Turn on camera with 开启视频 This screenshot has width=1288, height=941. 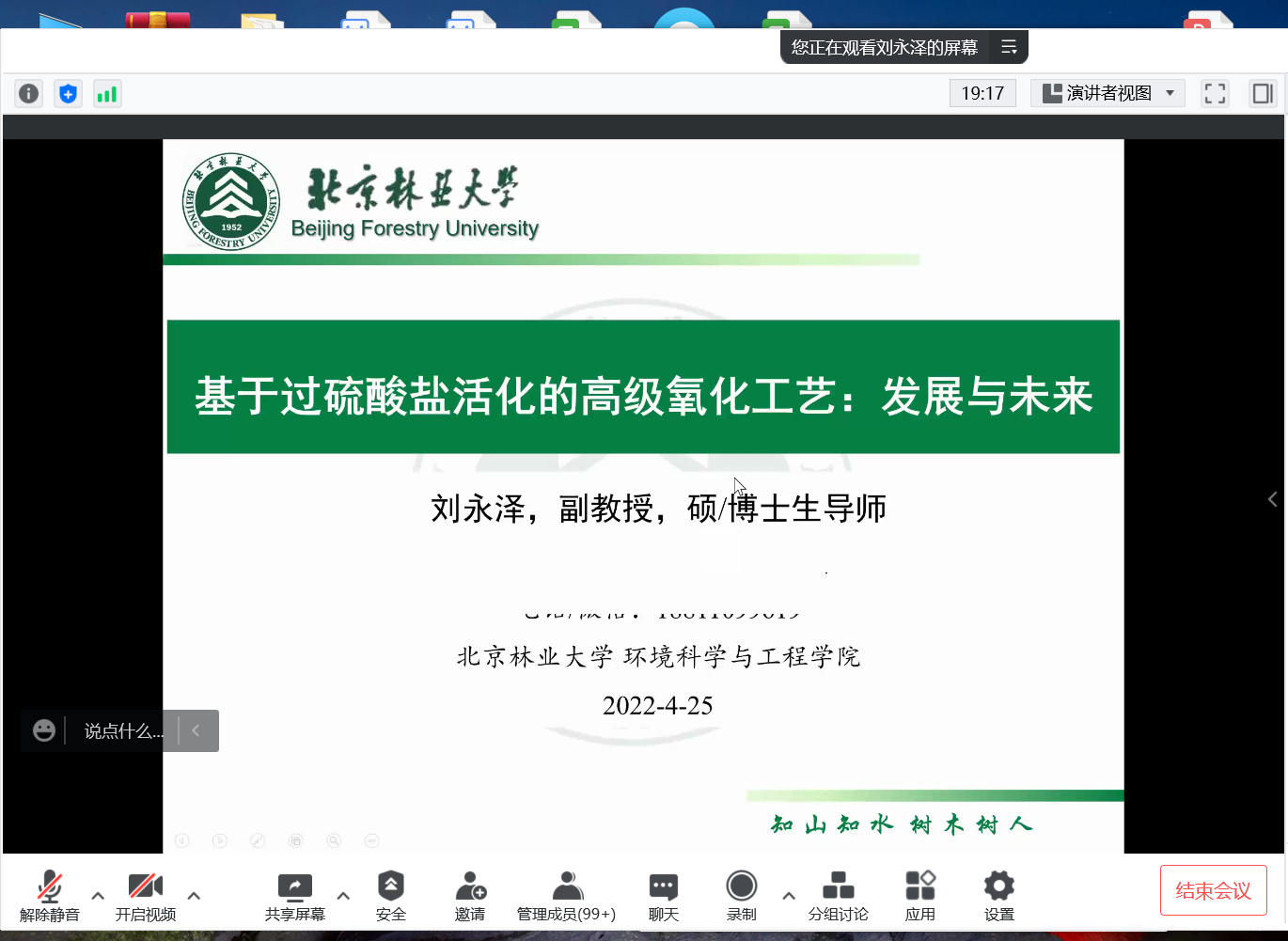coord(145,895)
